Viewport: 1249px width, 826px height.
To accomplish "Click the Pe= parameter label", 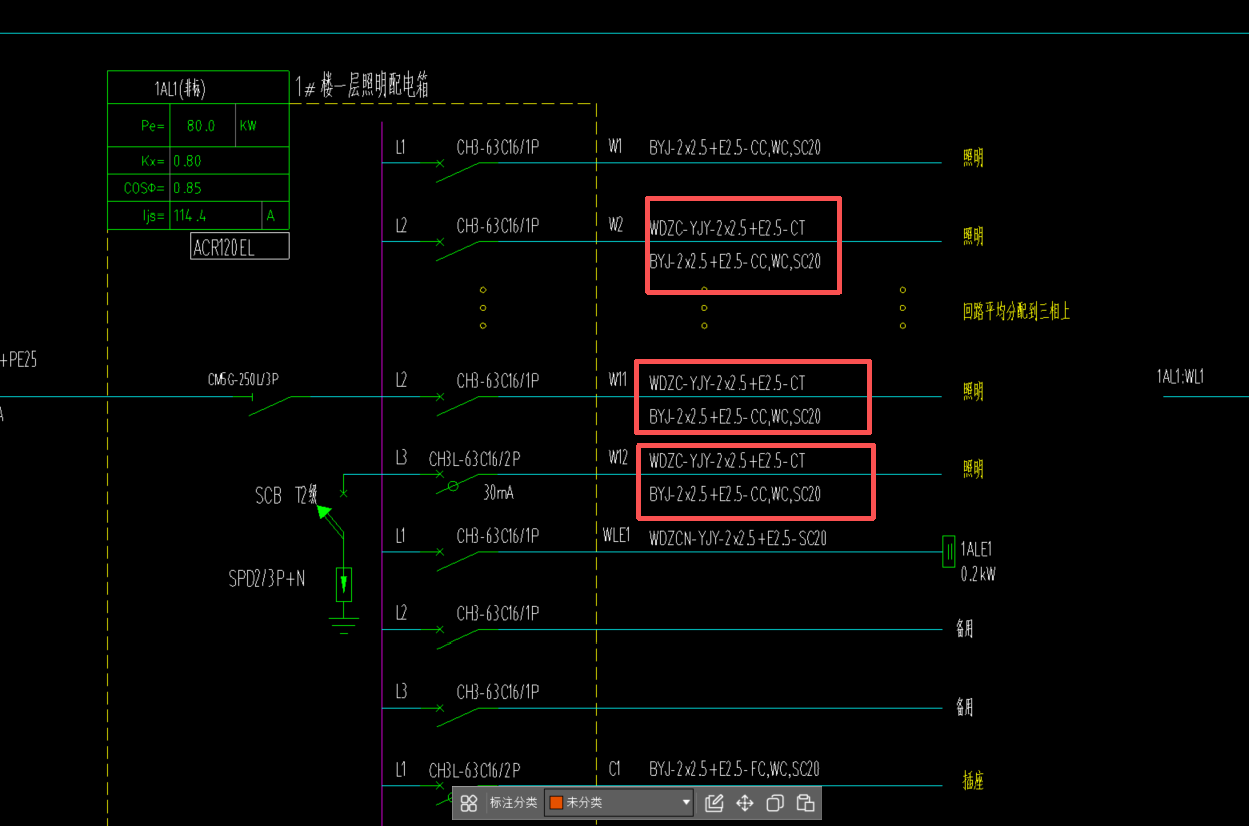I will [152, 127].
